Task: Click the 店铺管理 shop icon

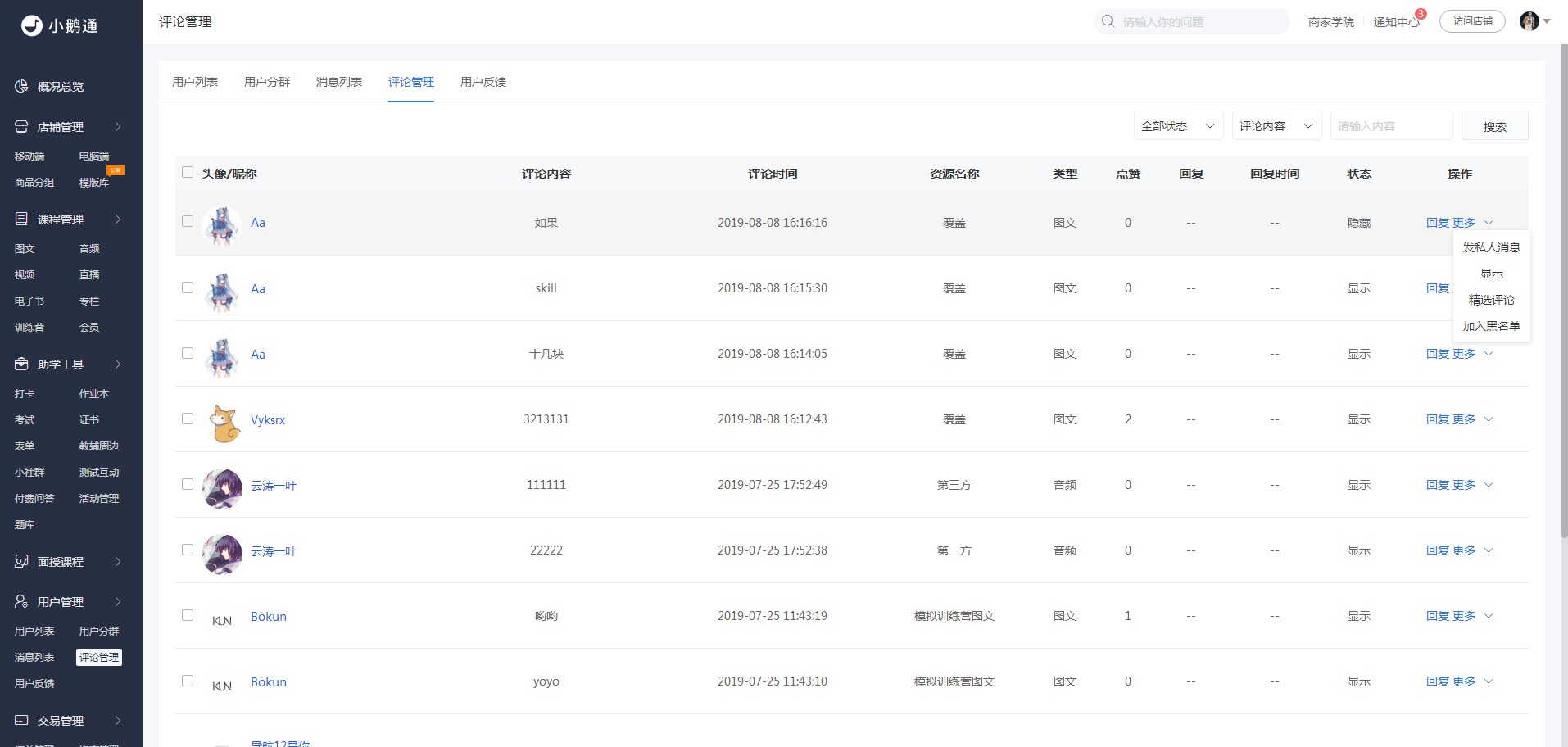Action: 21,127
